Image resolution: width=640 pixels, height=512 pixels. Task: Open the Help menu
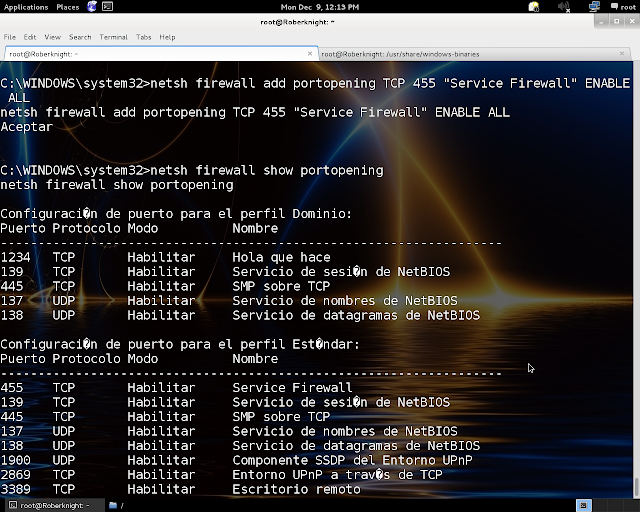tap(167, 37)
